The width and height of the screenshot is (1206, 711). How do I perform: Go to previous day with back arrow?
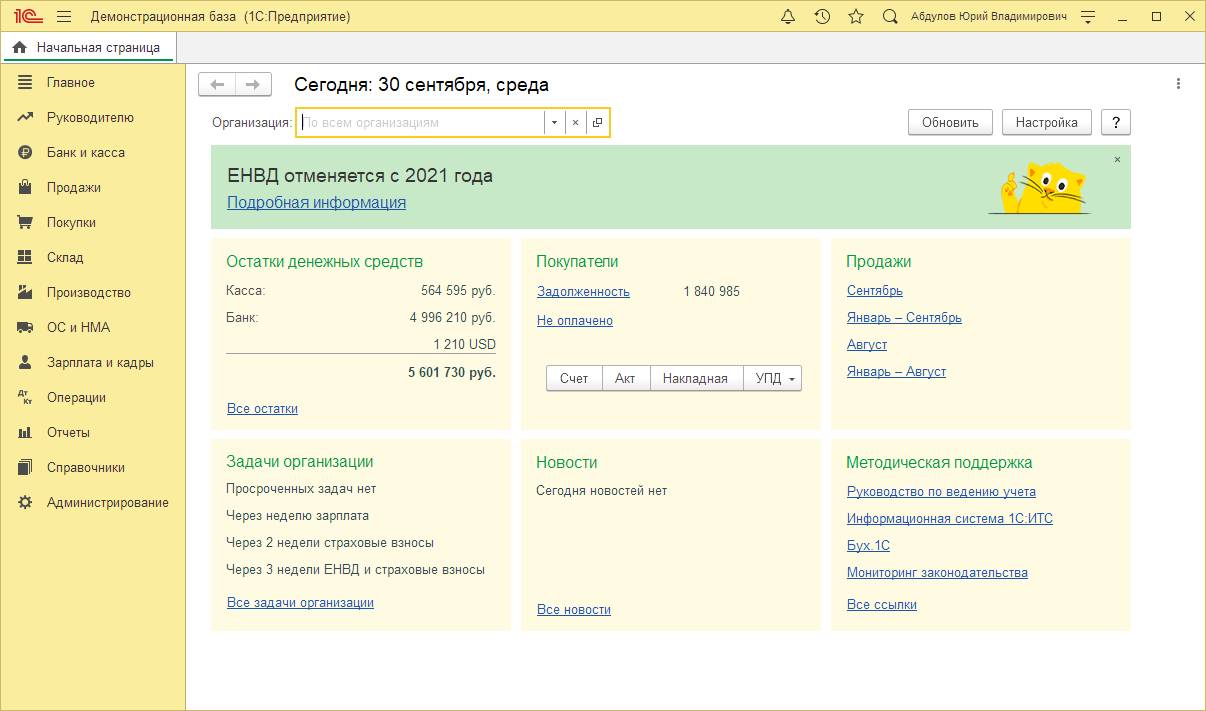tap(217, 85)
